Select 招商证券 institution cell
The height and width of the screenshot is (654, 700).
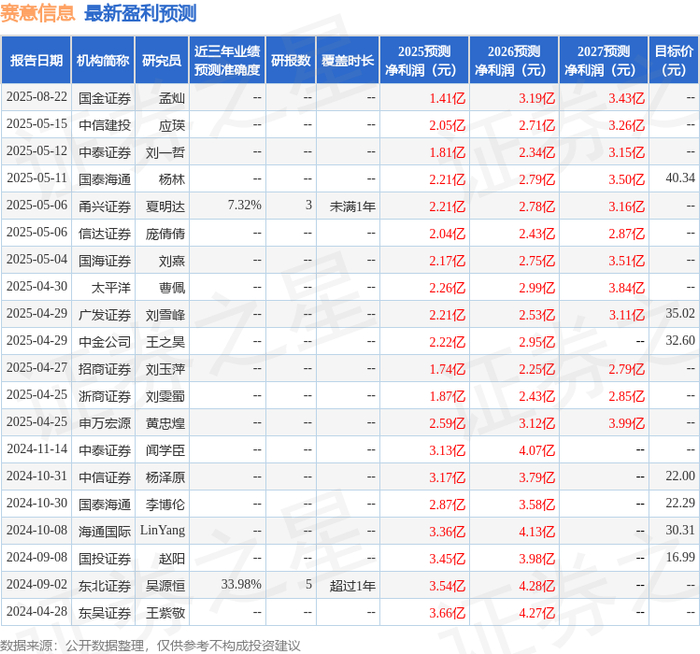click(x=104, y=369)
